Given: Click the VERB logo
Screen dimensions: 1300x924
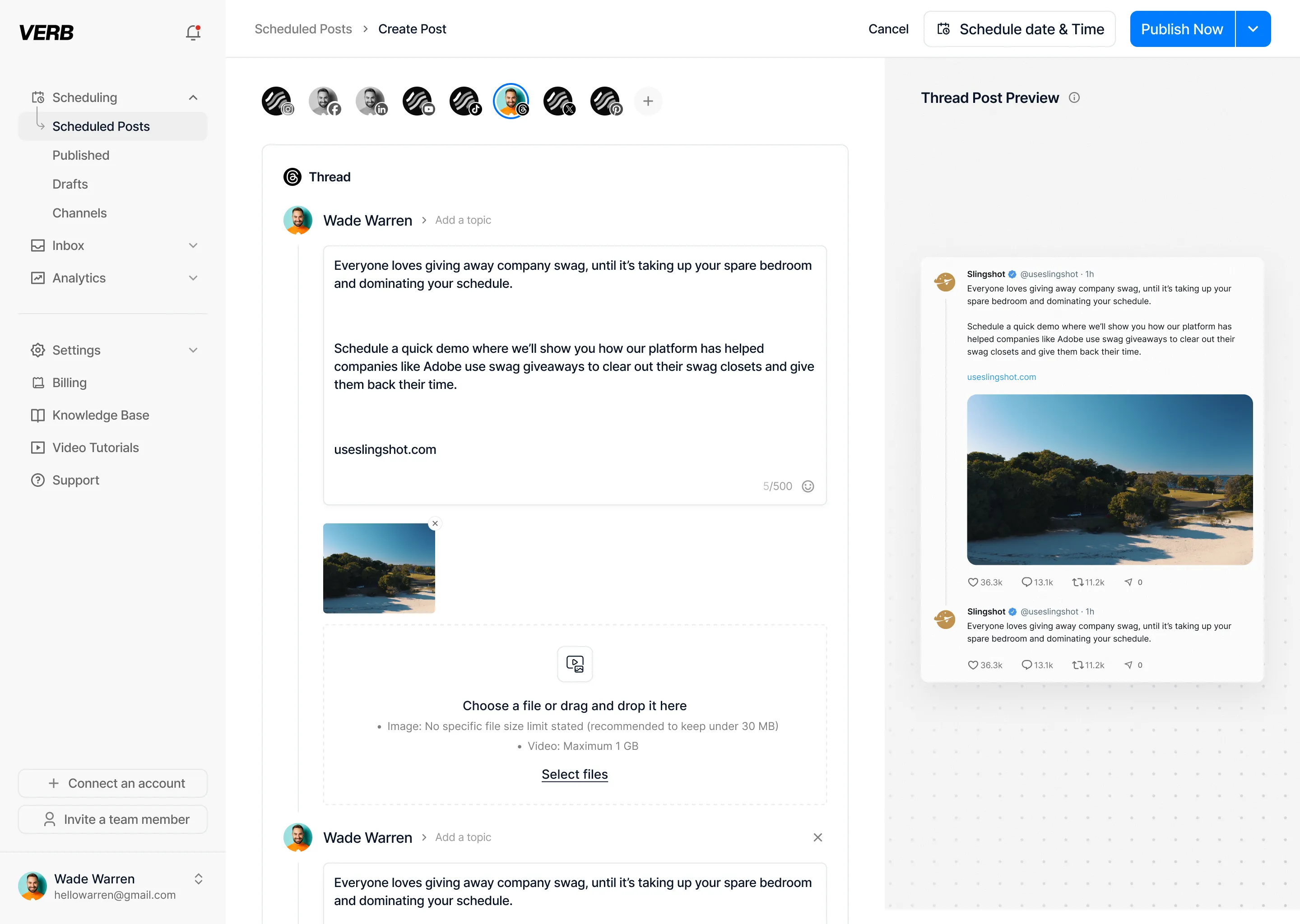Looking at the screenshot, I should (46, 32).
